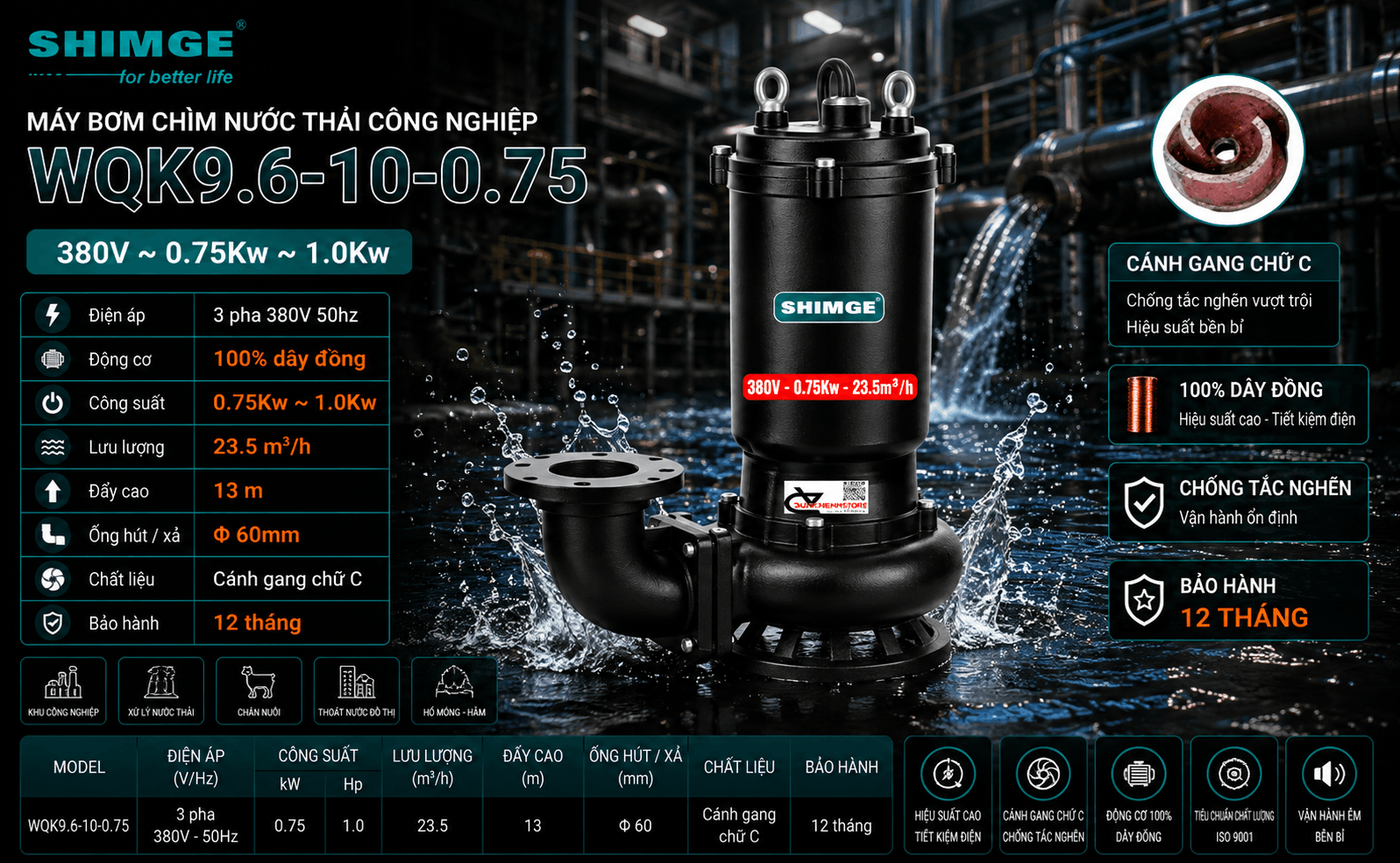This screenshot has height=863, width=1400.
Task: Select the heading MÁY BƠM CHÌM NƯỚC THẢI CÔNG NGHIỆP
Action: click(x=282, y=121)
